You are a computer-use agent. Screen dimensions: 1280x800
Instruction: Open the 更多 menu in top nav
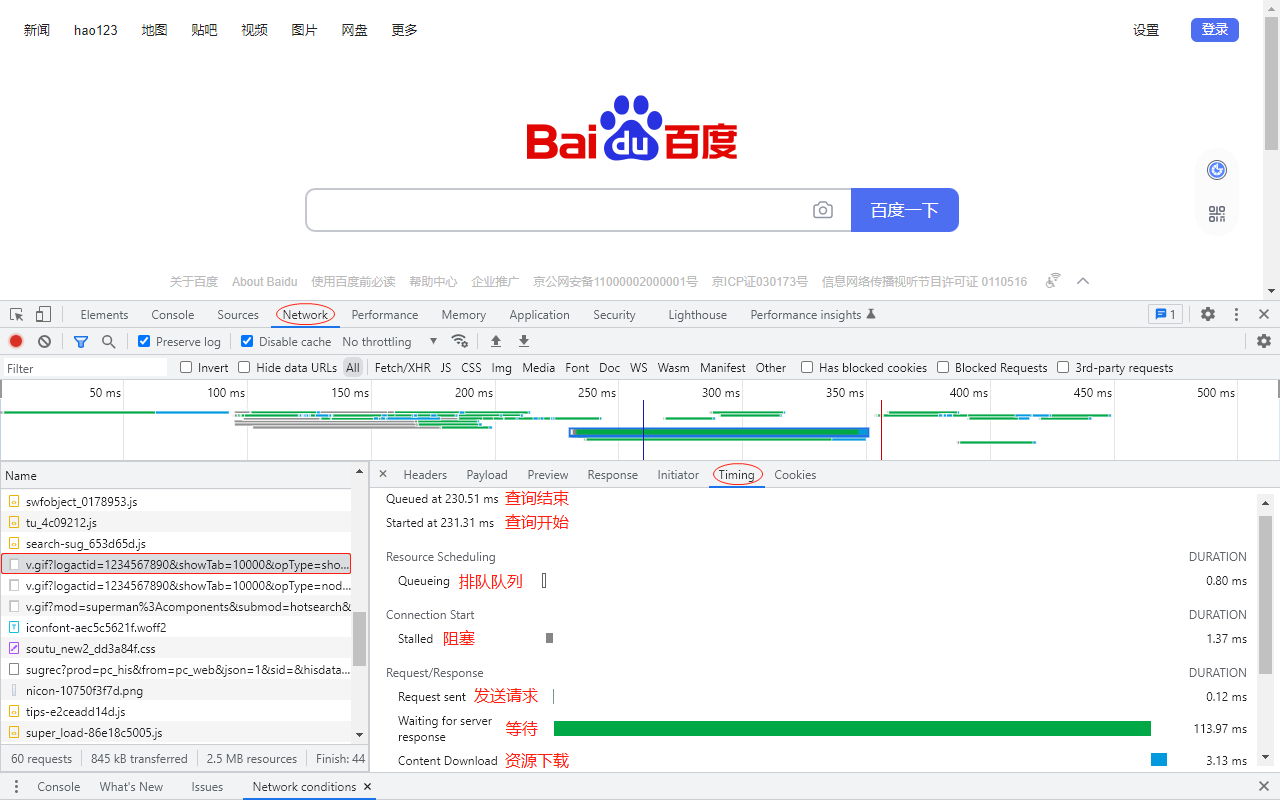pos(404,30)
